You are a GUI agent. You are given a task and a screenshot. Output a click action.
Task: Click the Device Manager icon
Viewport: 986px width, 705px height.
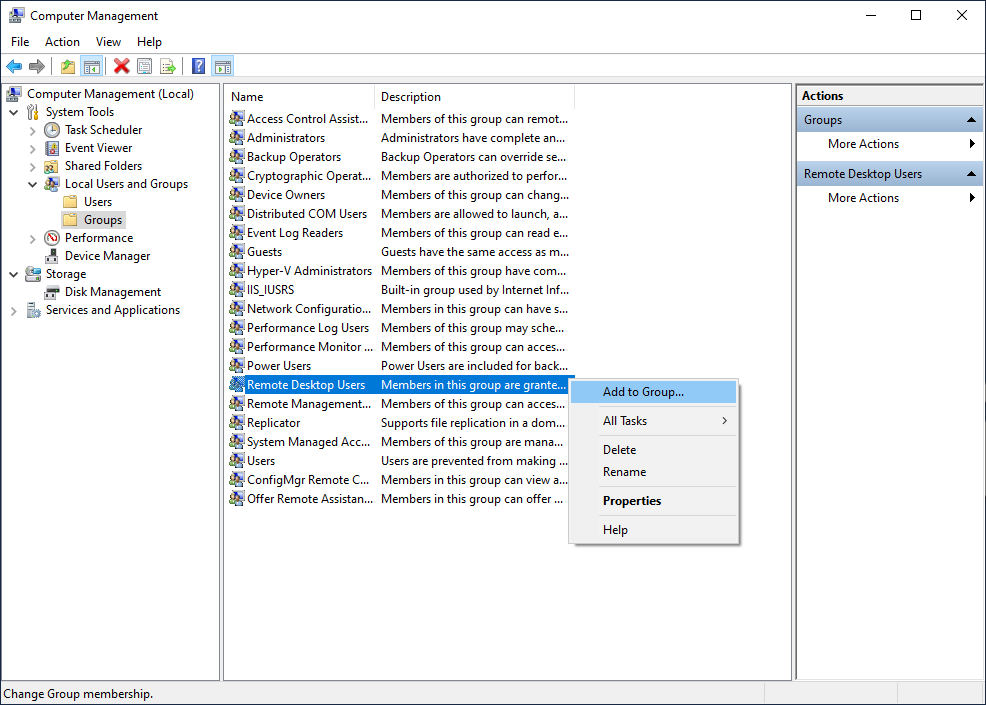pos(52,257)
